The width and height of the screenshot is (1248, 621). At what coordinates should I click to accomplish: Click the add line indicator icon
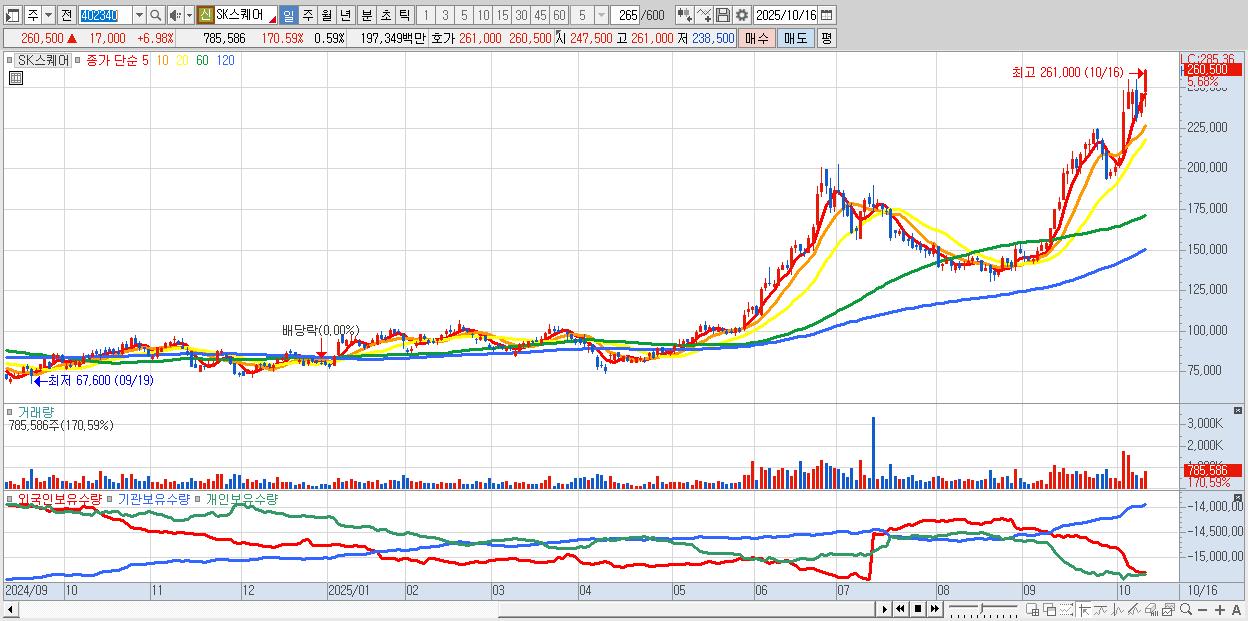click(x=704, y=15)
